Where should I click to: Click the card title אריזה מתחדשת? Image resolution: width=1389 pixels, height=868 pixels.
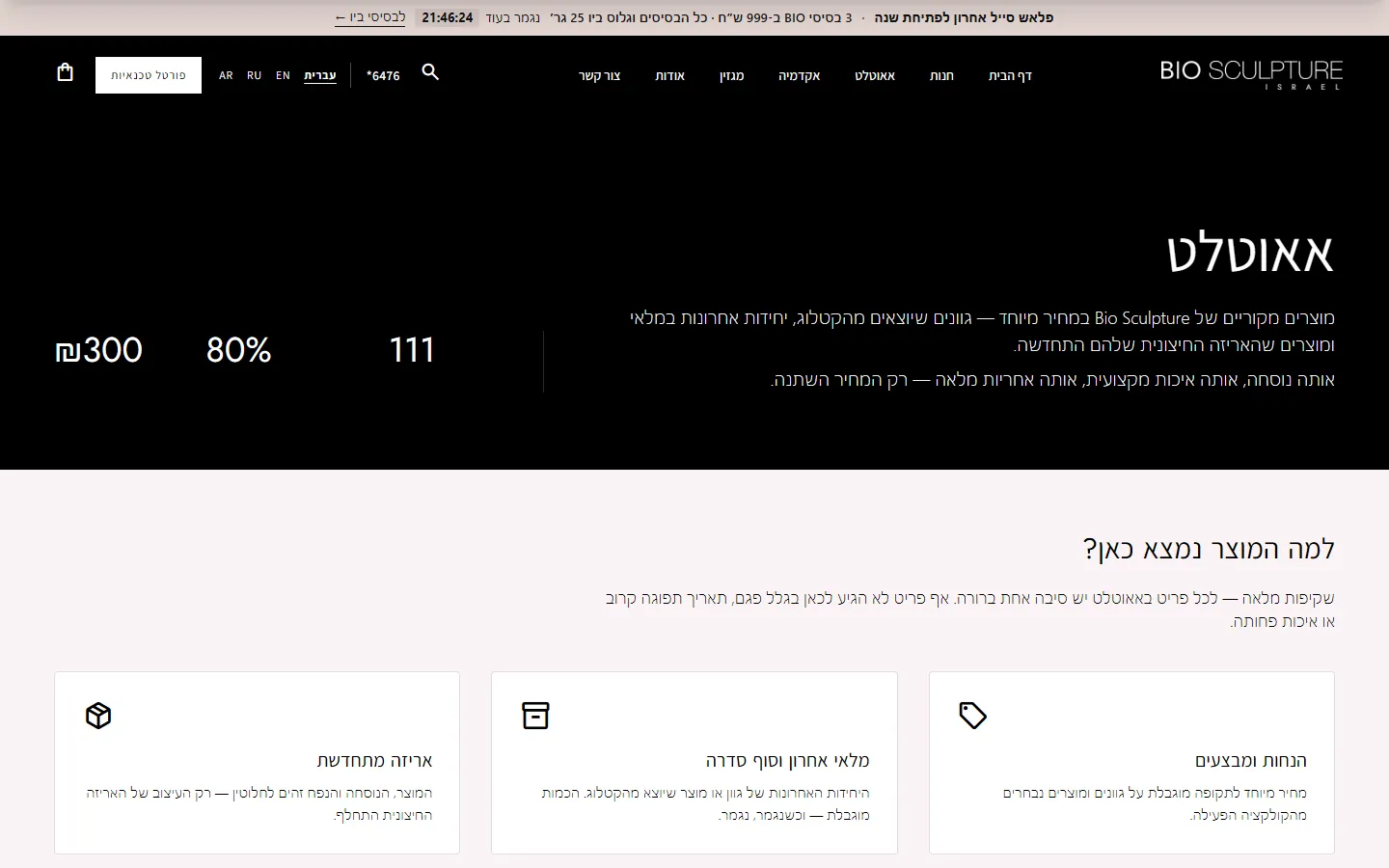(374, 760)
